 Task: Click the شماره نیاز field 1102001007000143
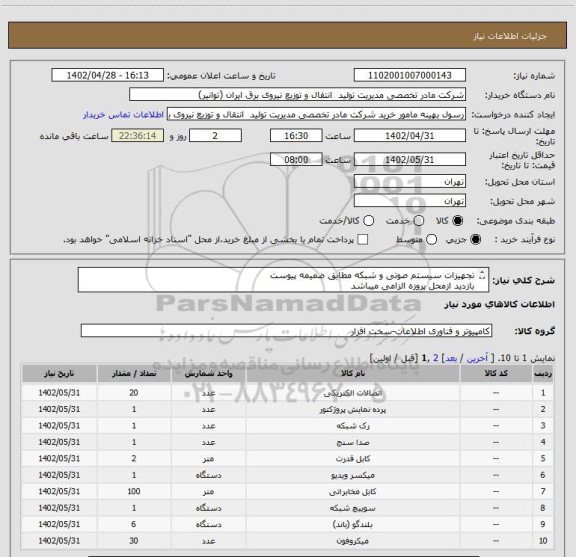tap(410, 75)
